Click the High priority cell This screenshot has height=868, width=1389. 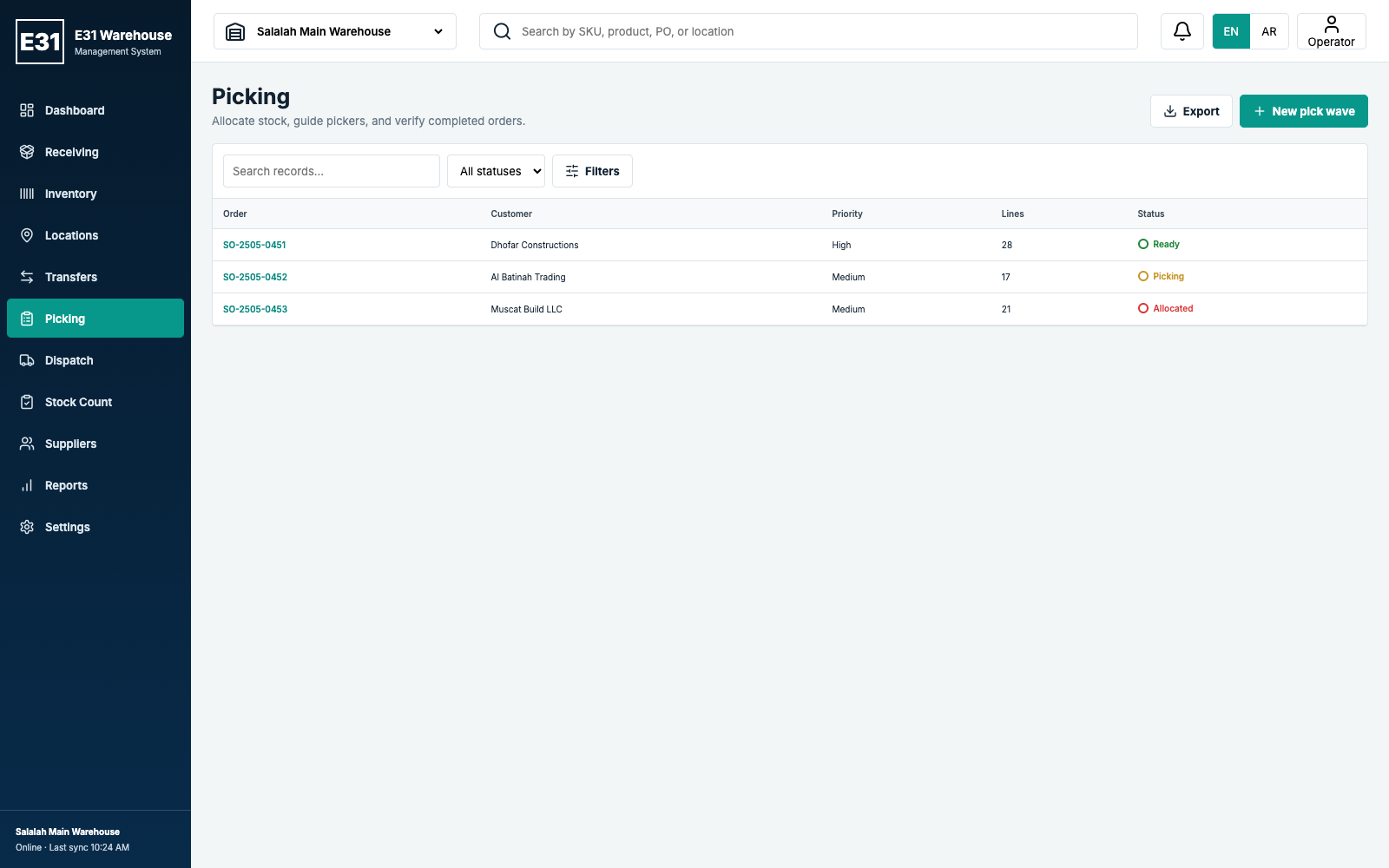point(841,245)
